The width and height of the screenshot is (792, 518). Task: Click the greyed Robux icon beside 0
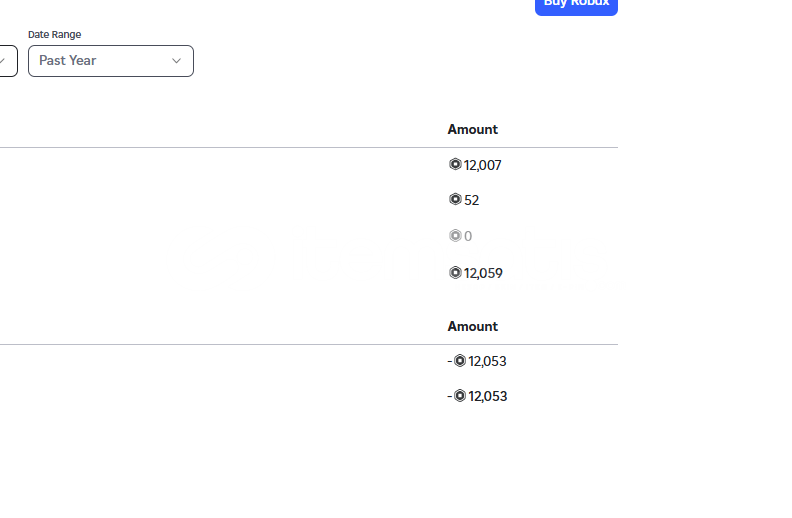tap(455, 236)
